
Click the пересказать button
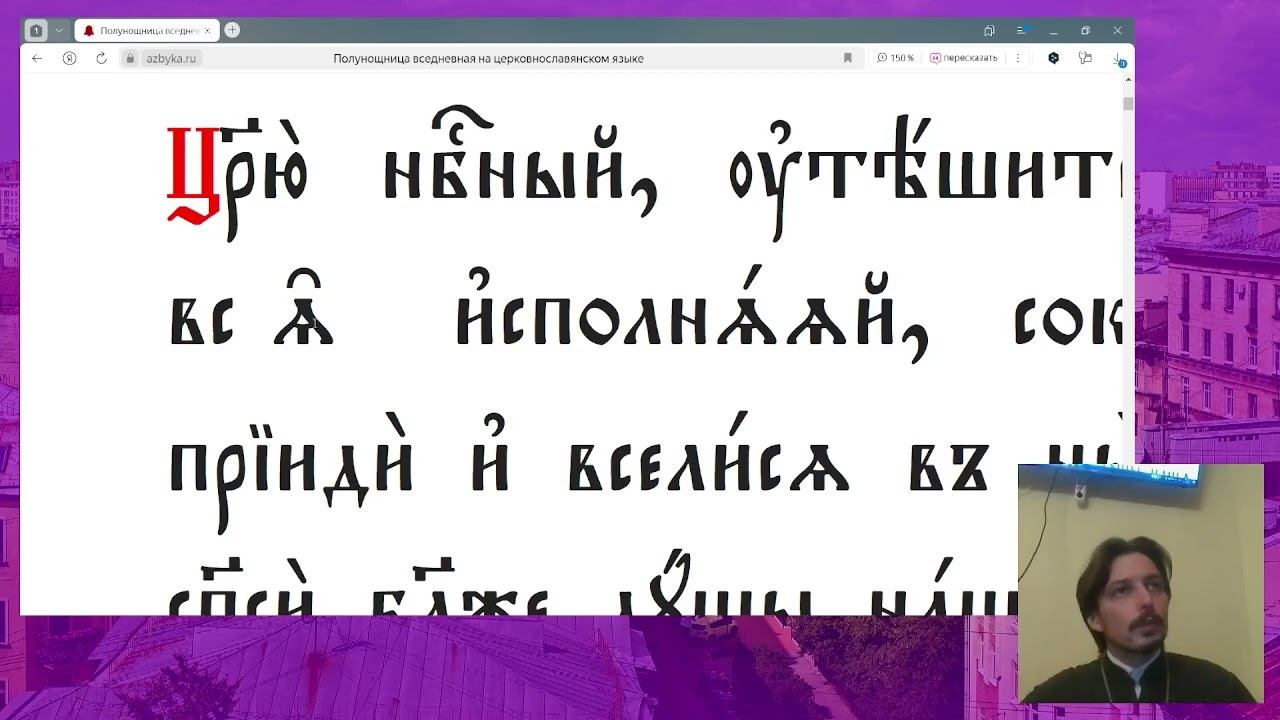click(964, 58)
